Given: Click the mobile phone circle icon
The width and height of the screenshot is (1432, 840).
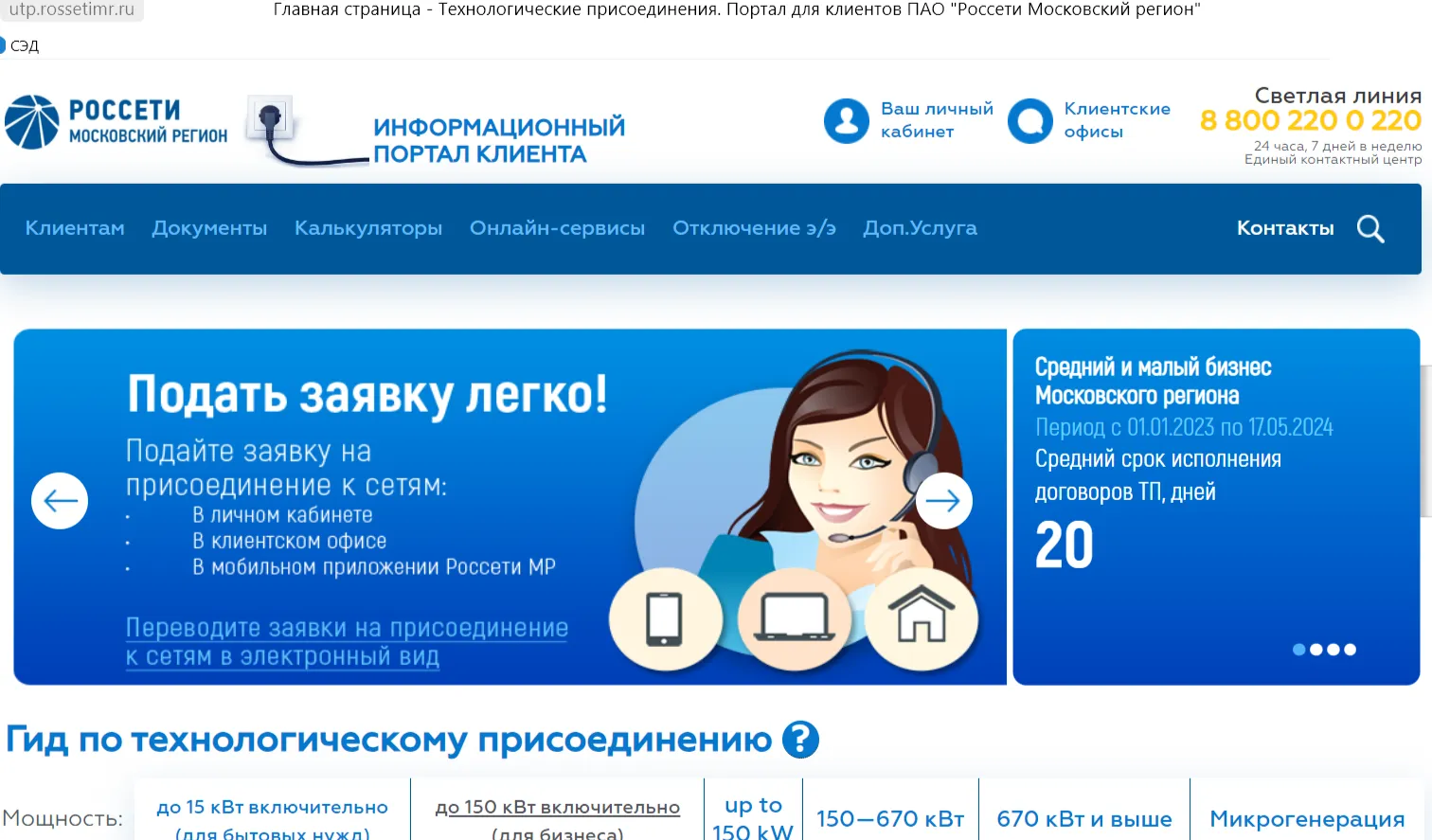Looking at the screenshot, I should tap(665, 619).
